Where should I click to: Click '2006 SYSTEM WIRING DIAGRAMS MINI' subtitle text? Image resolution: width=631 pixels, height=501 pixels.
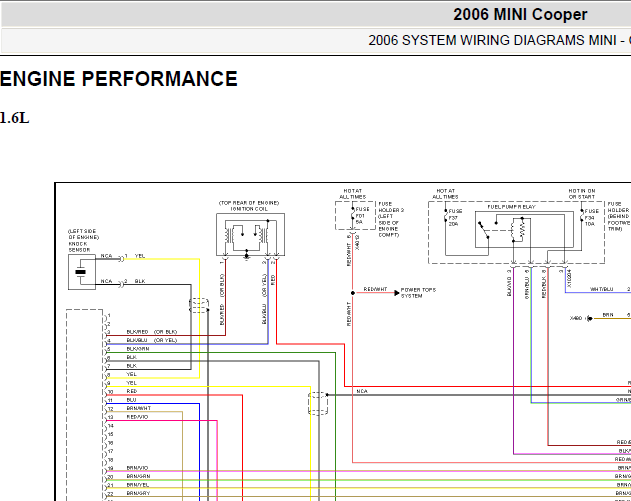pyautogui.click(x=492, y=41)
